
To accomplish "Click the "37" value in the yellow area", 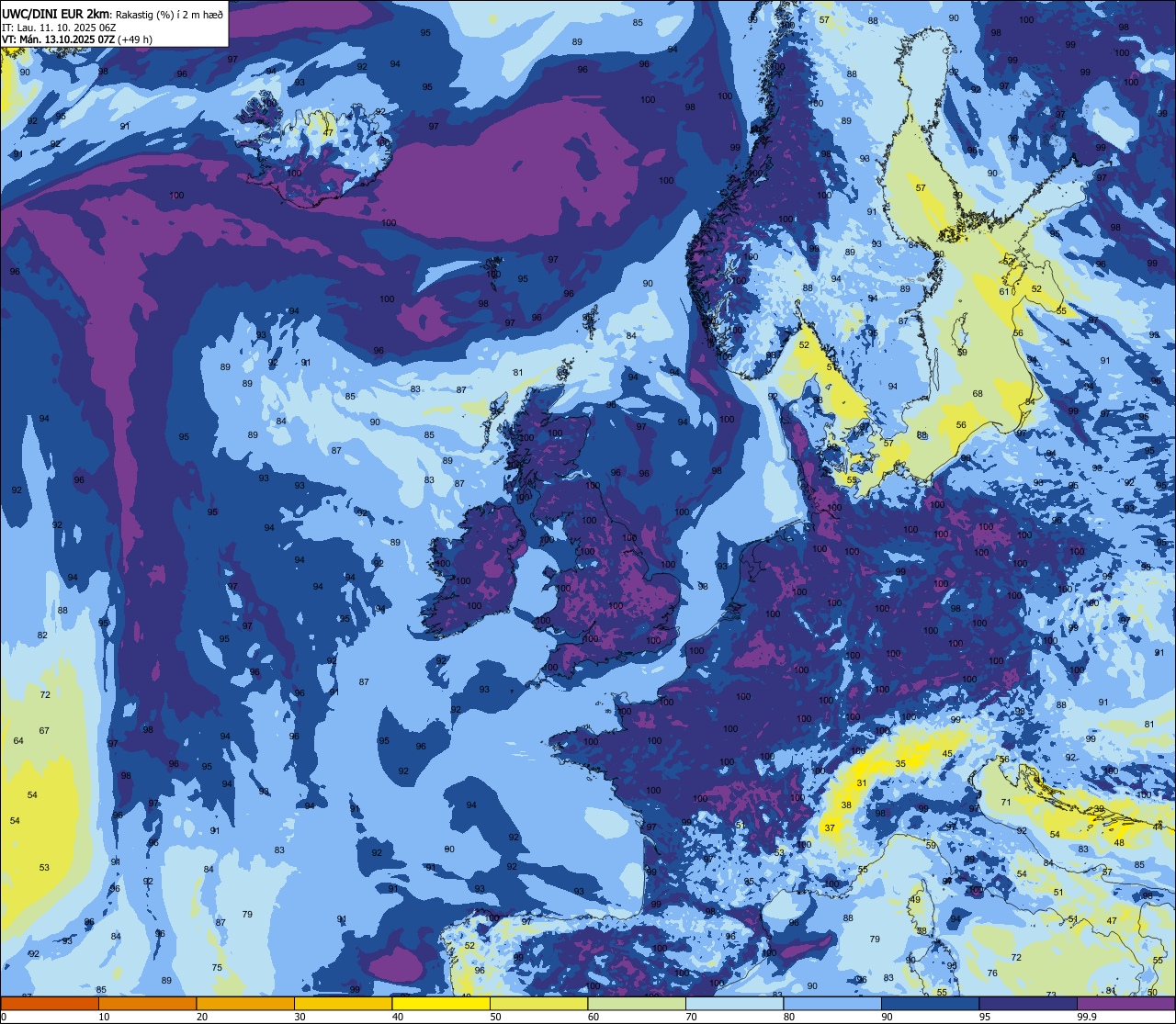I will [x=830, y=828].
